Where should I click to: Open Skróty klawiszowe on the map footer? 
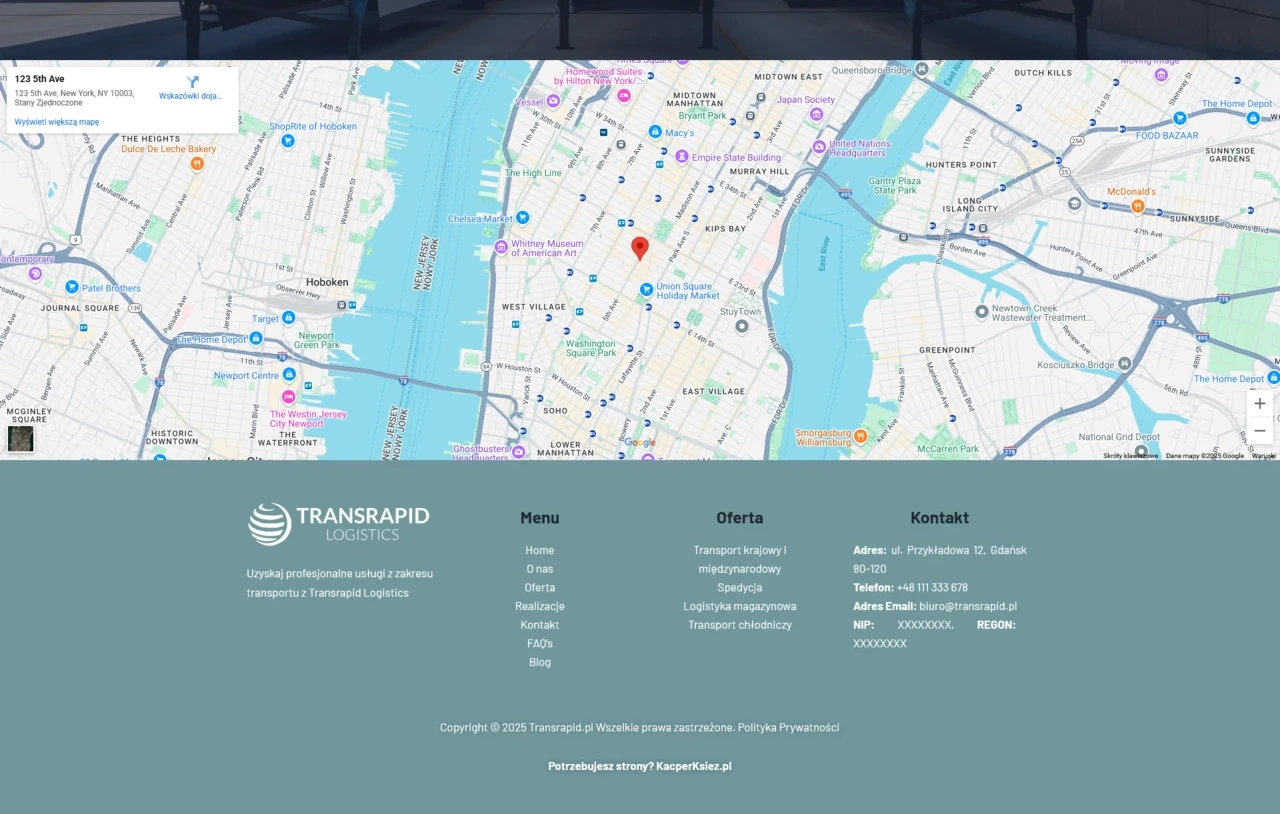click(1130, 456)
